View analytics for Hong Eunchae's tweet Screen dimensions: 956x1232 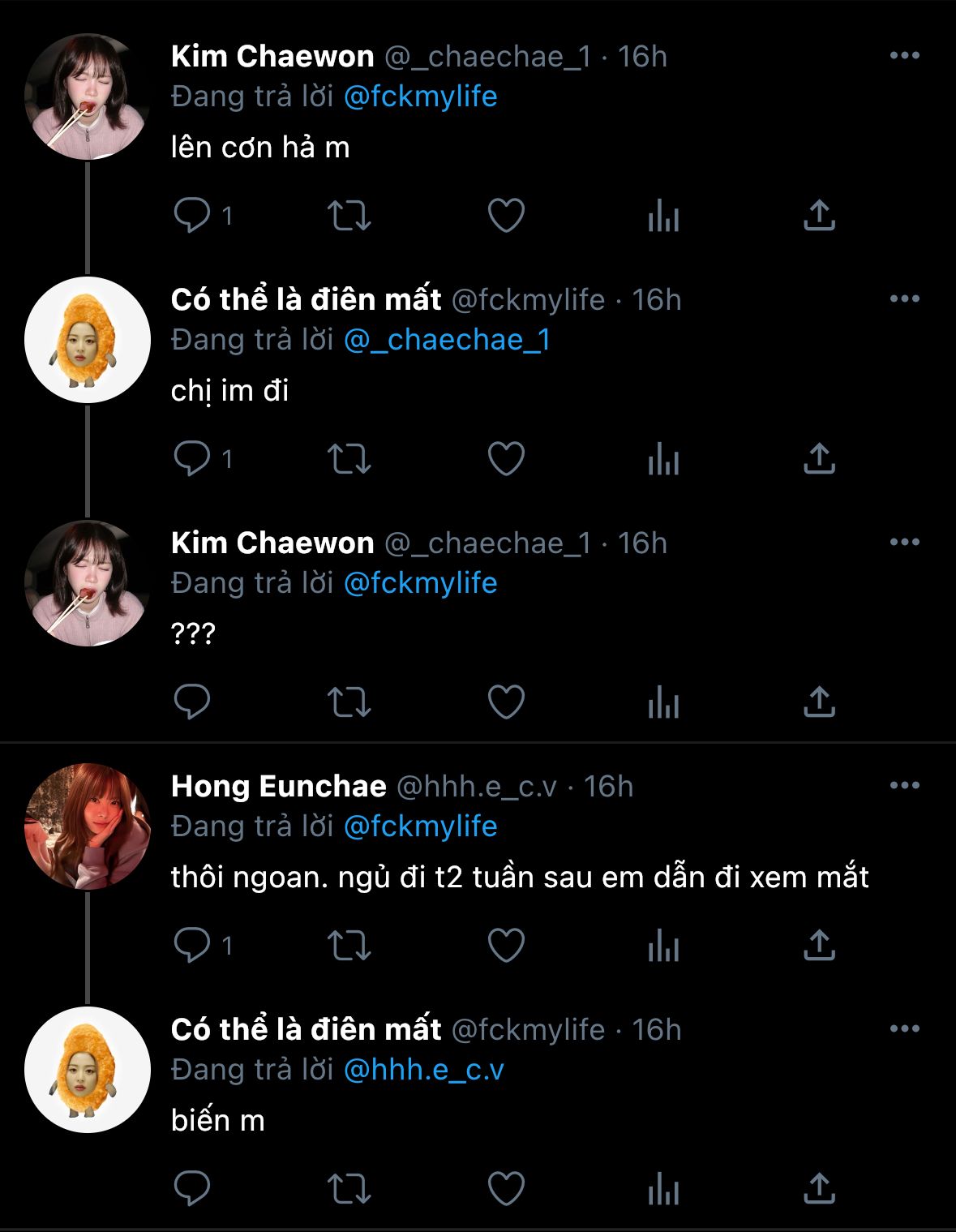click(663, 946)
